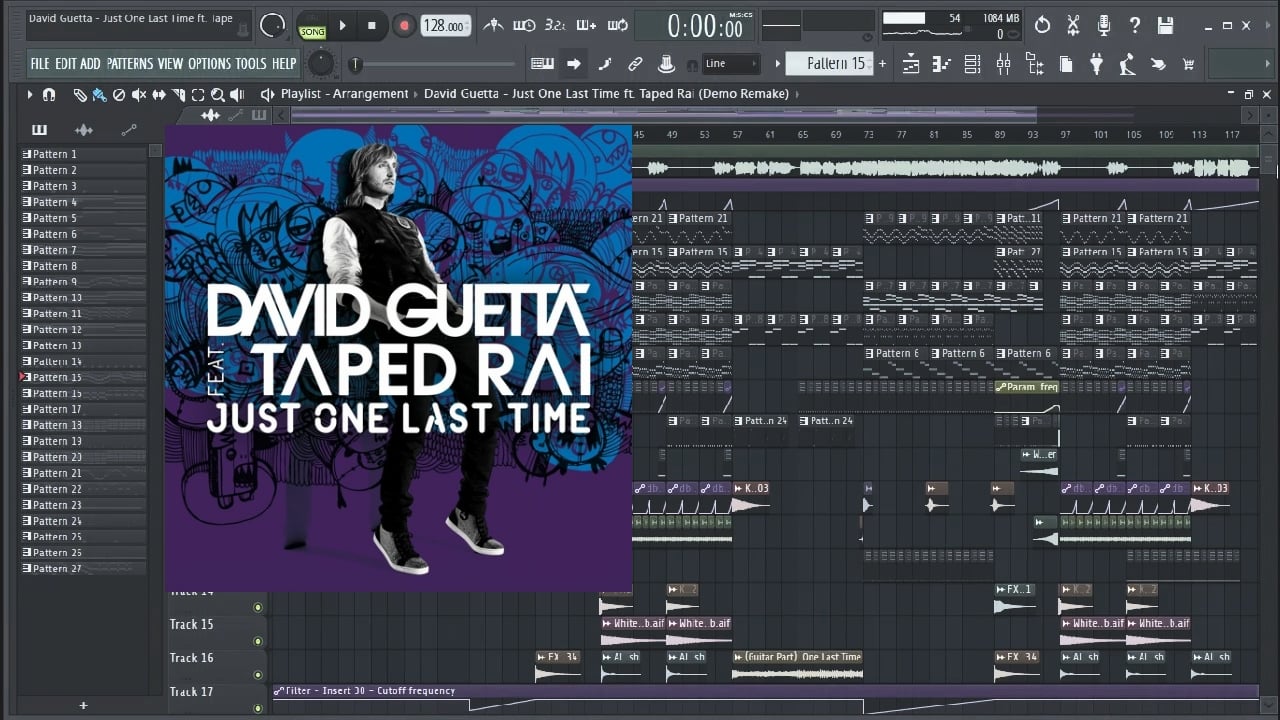Toggle the SONG/pattern mode switch

pos(312,26)
